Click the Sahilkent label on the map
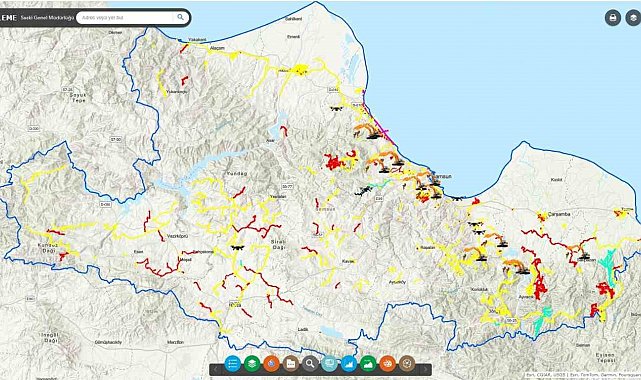This screenshot has height=380, width=641. pos(294,19)
